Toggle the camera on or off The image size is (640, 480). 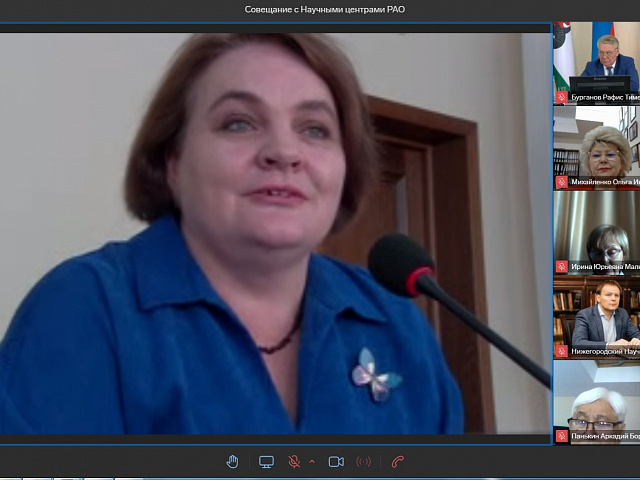tap(336, 461)
